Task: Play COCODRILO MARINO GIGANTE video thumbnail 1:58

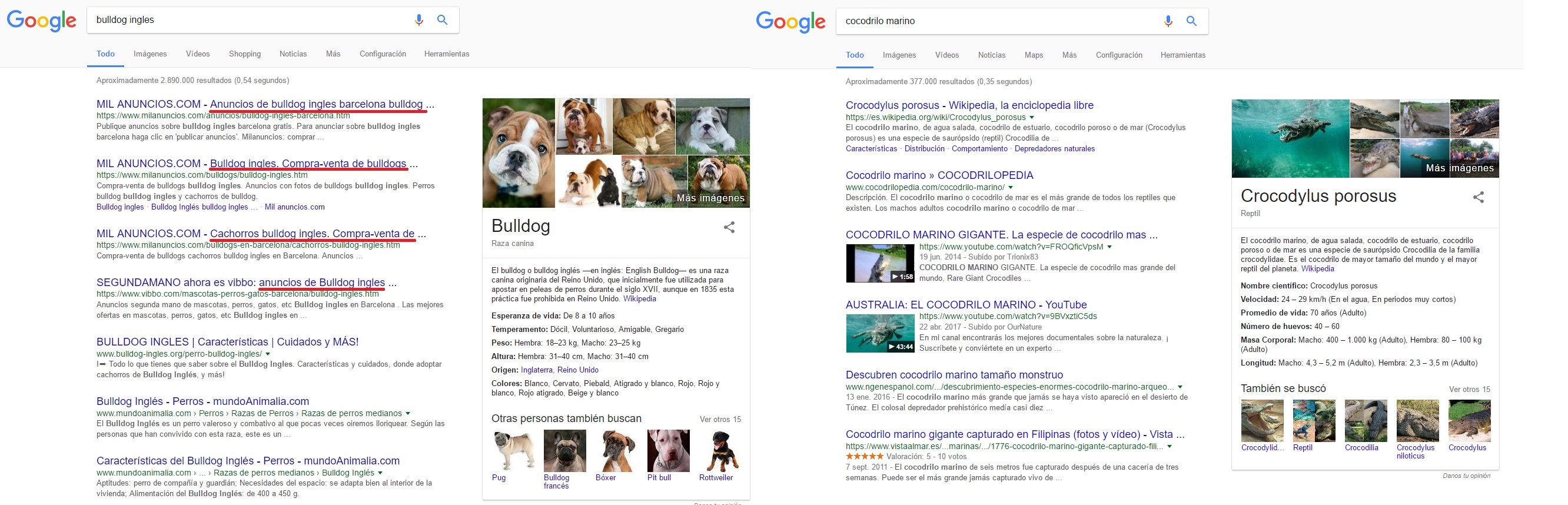Action: [879, 264]
